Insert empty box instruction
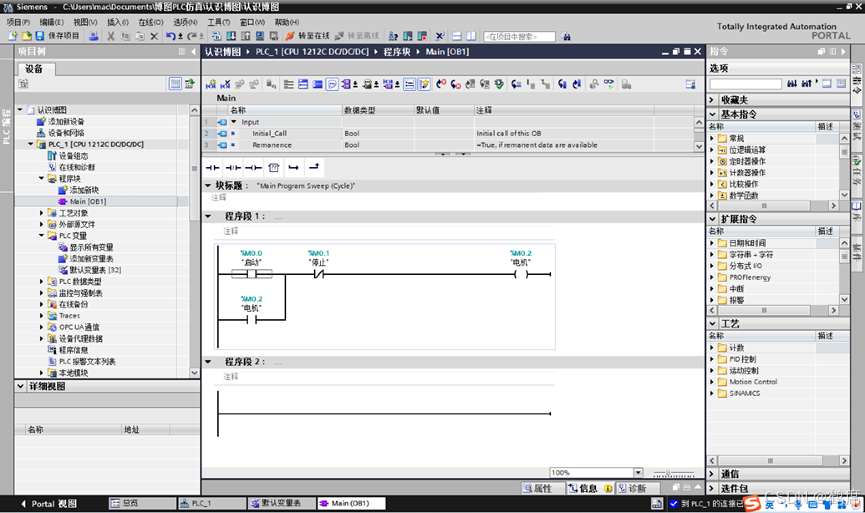 coord(274,167)
